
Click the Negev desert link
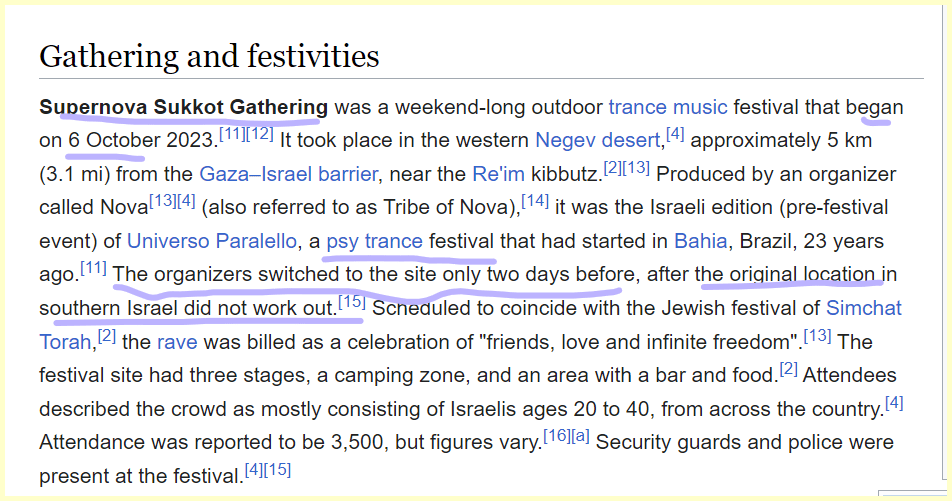point(596,140)
